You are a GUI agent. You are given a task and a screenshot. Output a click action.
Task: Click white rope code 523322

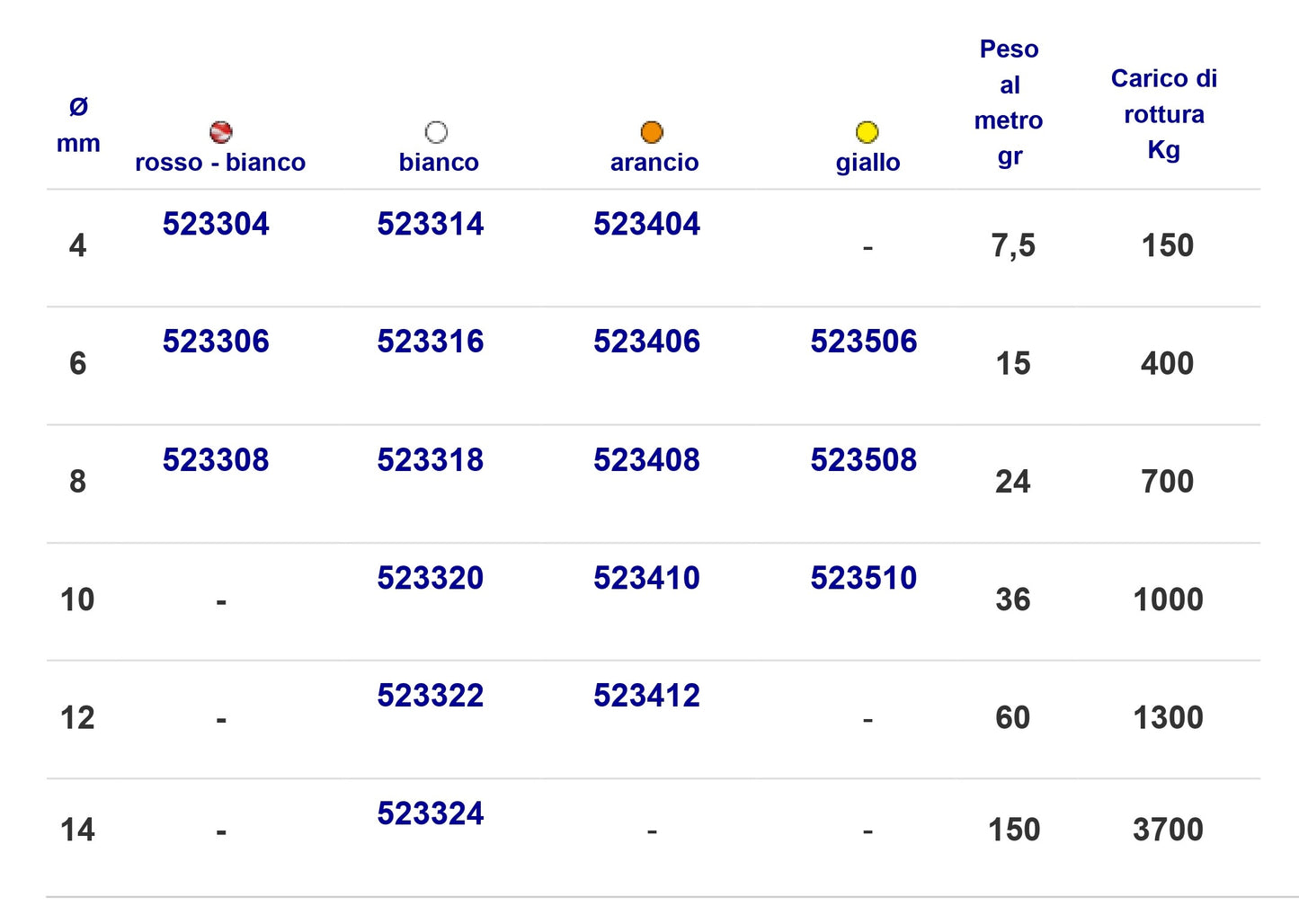click(x=431, y=696)
